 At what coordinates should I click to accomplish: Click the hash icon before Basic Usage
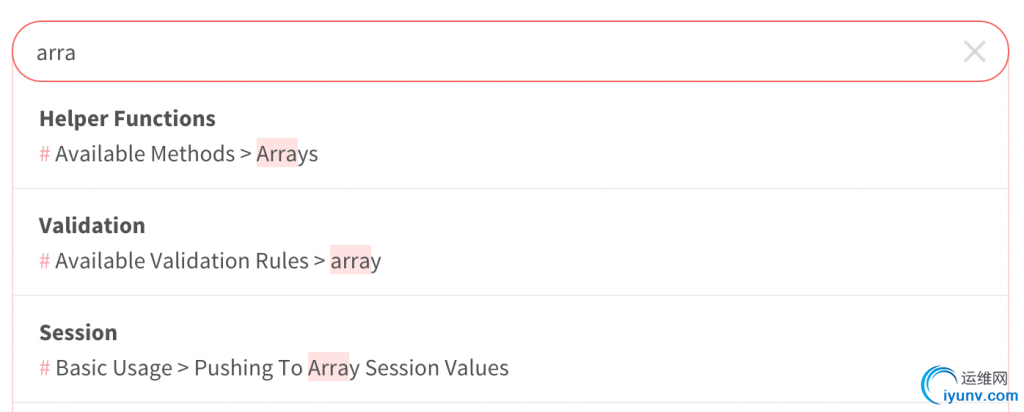pos(45,368)
